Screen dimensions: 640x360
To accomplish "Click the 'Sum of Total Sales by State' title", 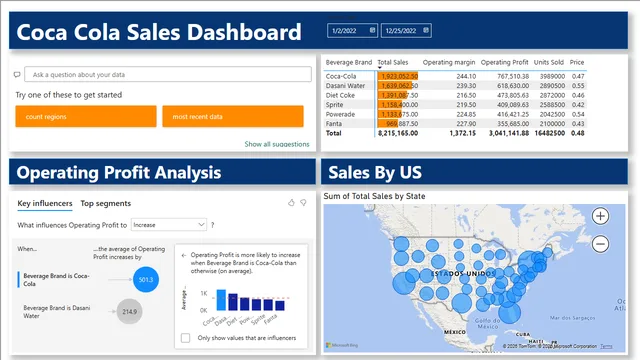I will (374, 196).
